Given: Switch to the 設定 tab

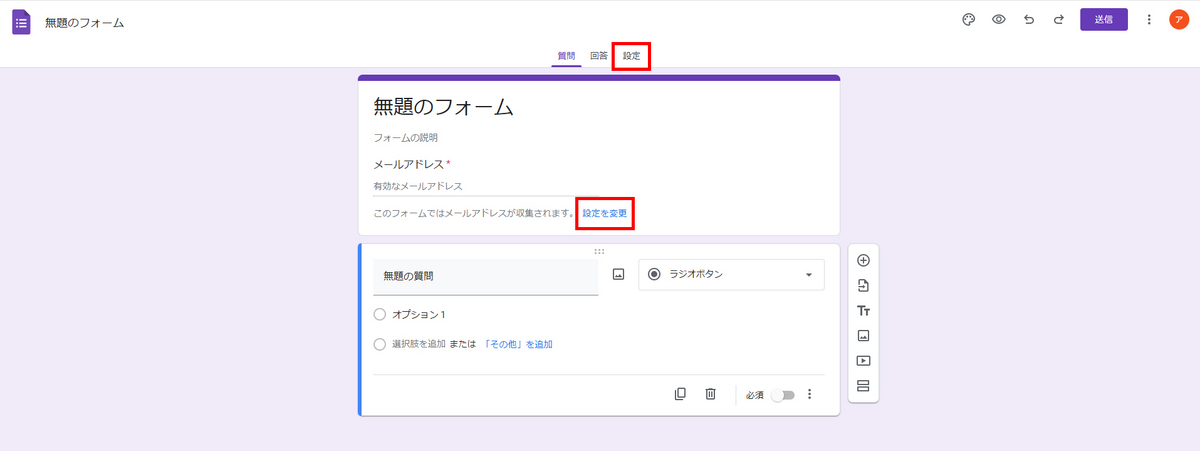Looking at the screenshot, I should [x=632, y=56].
